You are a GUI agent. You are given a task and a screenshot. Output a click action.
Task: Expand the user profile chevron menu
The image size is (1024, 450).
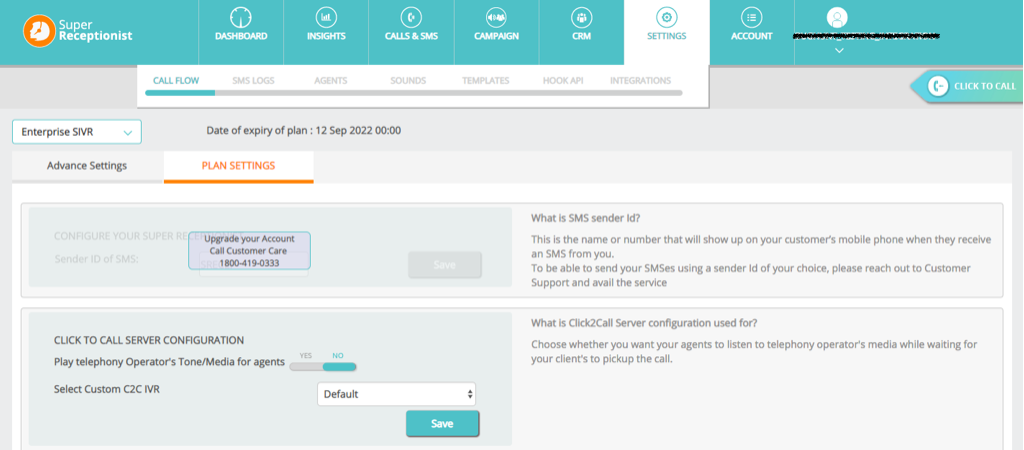point(839,50)
